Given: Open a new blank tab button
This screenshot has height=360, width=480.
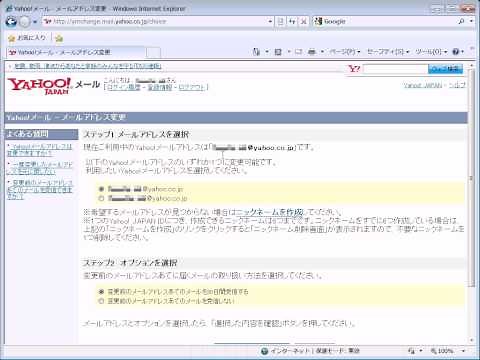Looking at the screenshot, I should coord(153,53).
